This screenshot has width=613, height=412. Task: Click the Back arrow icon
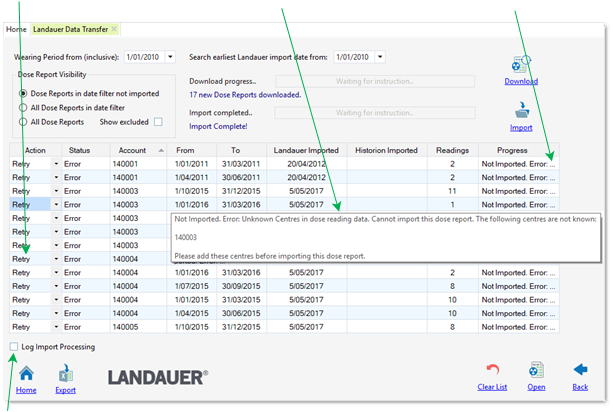pyautogui.click(x=580, y=370)
